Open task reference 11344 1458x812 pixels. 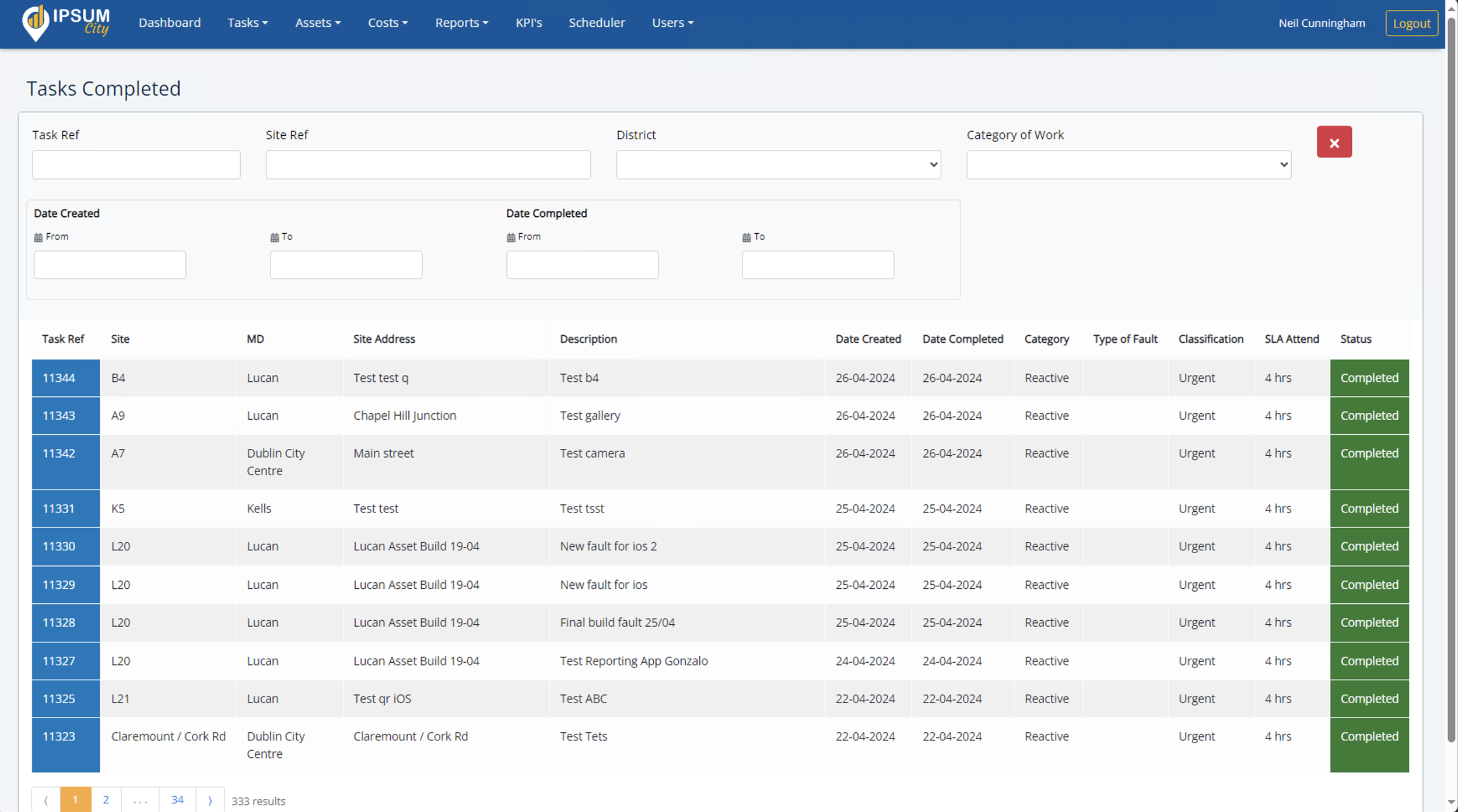pos(59,378)
